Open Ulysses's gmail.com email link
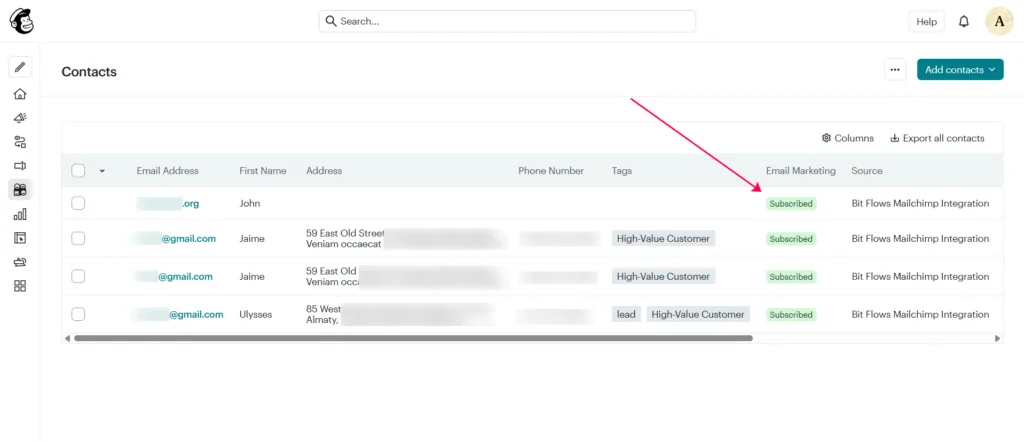 (x=178, y=314)
